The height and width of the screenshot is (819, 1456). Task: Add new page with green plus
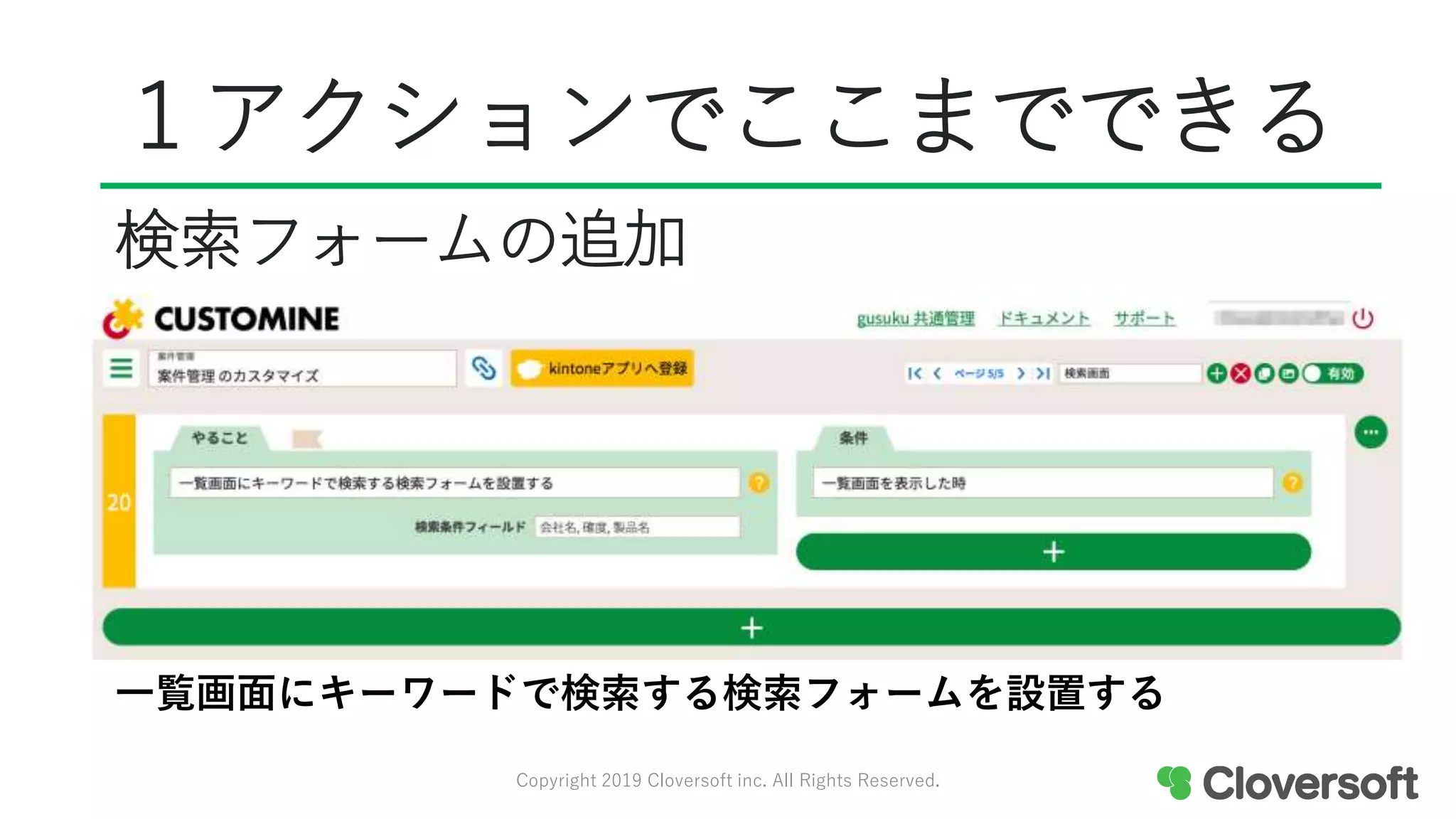click(x=1217, y=373)
